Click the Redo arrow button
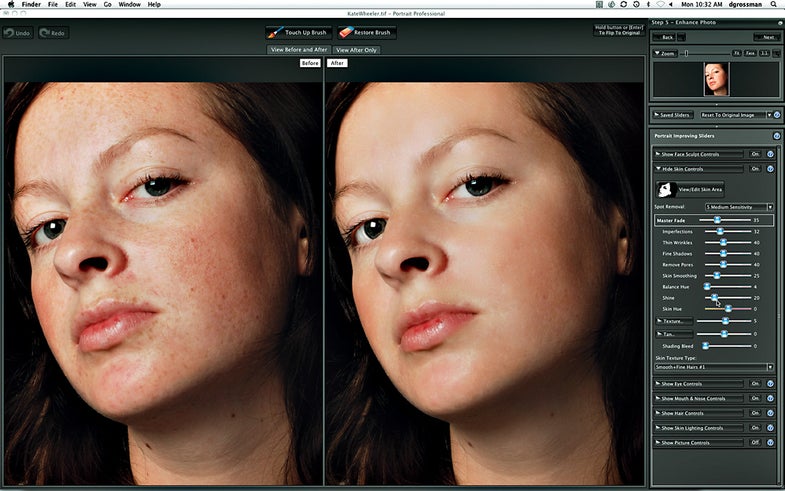Image resolution: width=785 pixels, height=491 pixels. 53,33
